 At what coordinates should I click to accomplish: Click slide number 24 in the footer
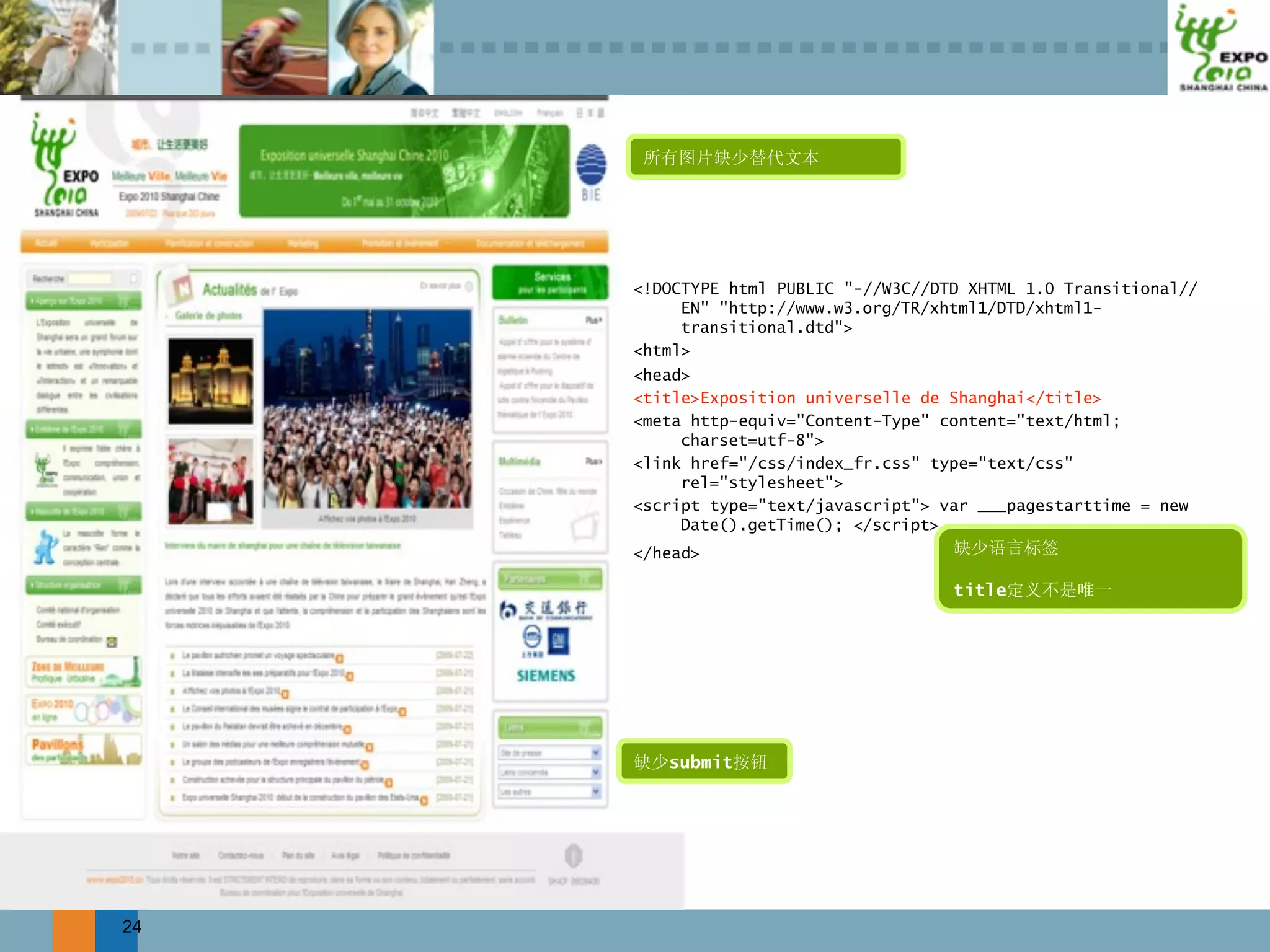pos(131,927)
